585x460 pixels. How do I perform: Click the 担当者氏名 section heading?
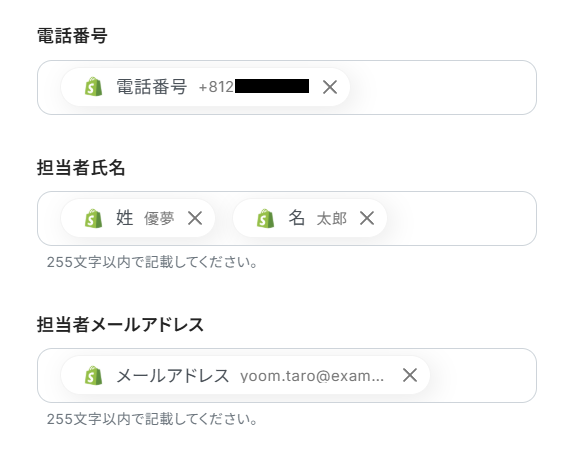point(81,168)
